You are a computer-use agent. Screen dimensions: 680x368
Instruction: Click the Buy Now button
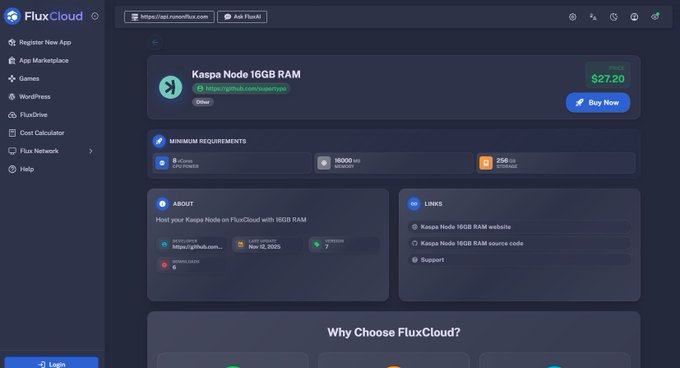point(598,103)
